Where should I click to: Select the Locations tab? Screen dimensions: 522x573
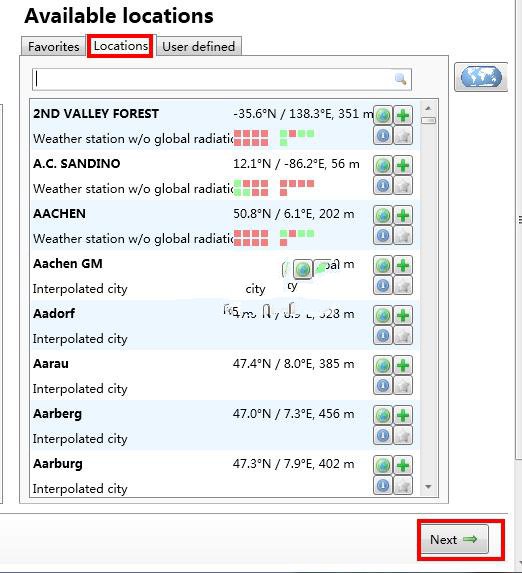coord(121,46)
